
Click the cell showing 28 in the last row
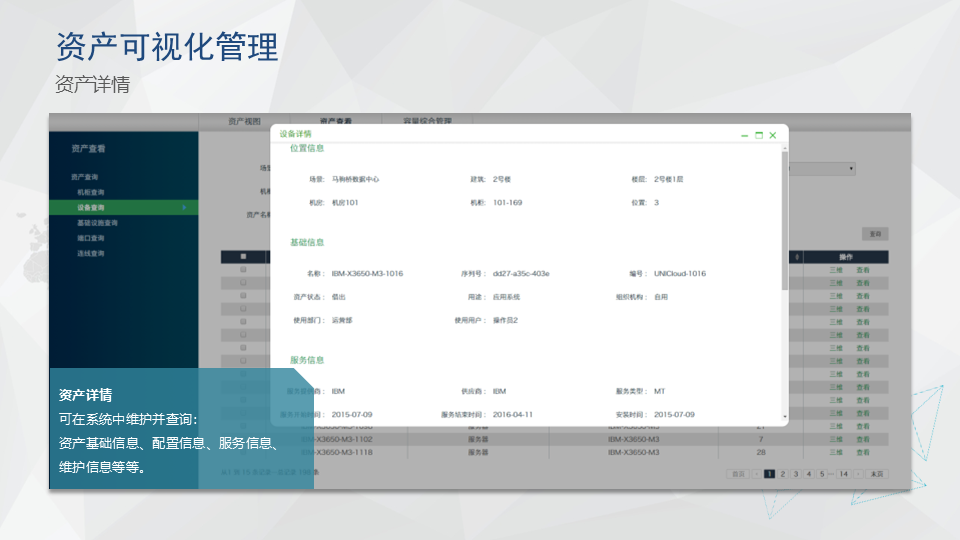coord(761,452)
